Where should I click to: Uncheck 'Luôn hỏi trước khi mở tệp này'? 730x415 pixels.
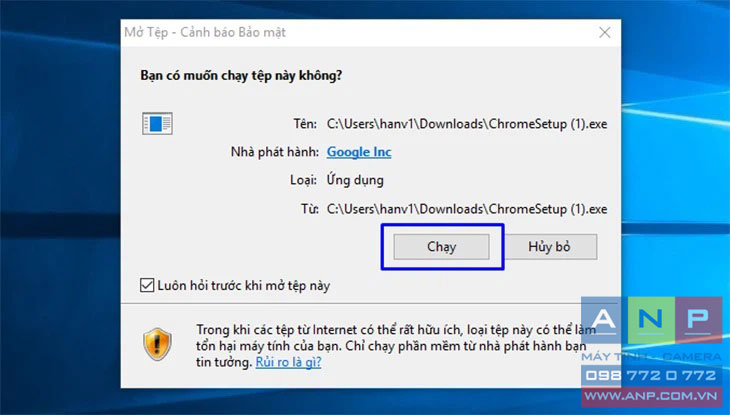147,285
